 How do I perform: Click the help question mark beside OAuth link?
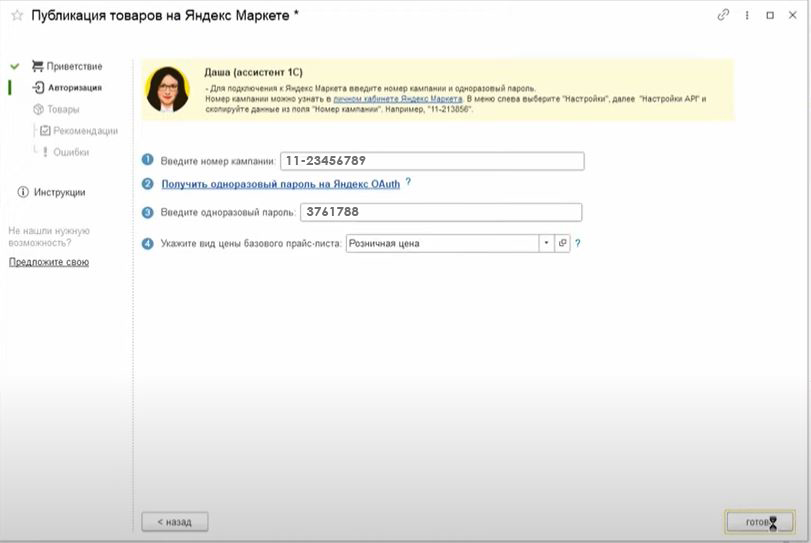(408, 183)
